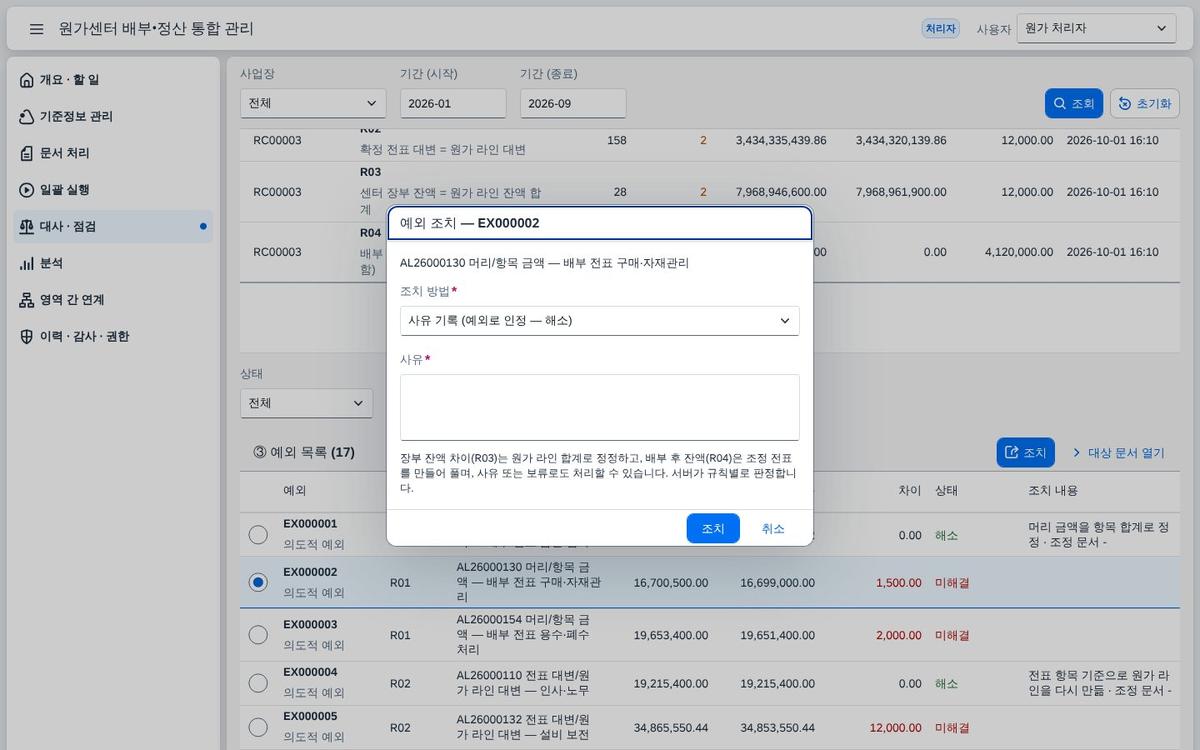Click the 3,434,335,439.86 amount in R02 row
Screen dimensions: 1200x750
tap(781, 140)
